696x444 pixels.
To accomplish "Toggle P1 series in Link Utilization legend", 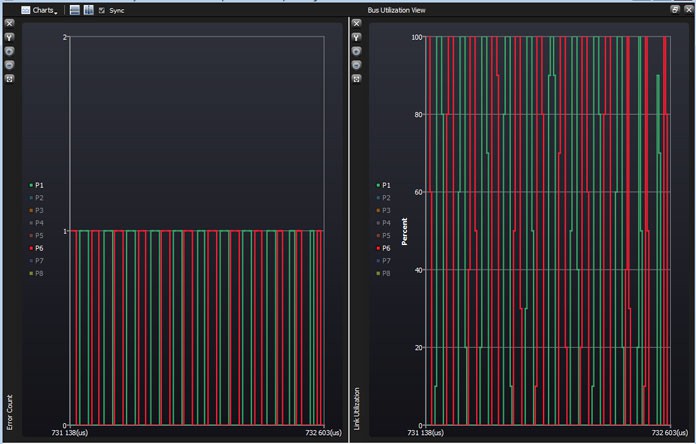I will 384,185.
